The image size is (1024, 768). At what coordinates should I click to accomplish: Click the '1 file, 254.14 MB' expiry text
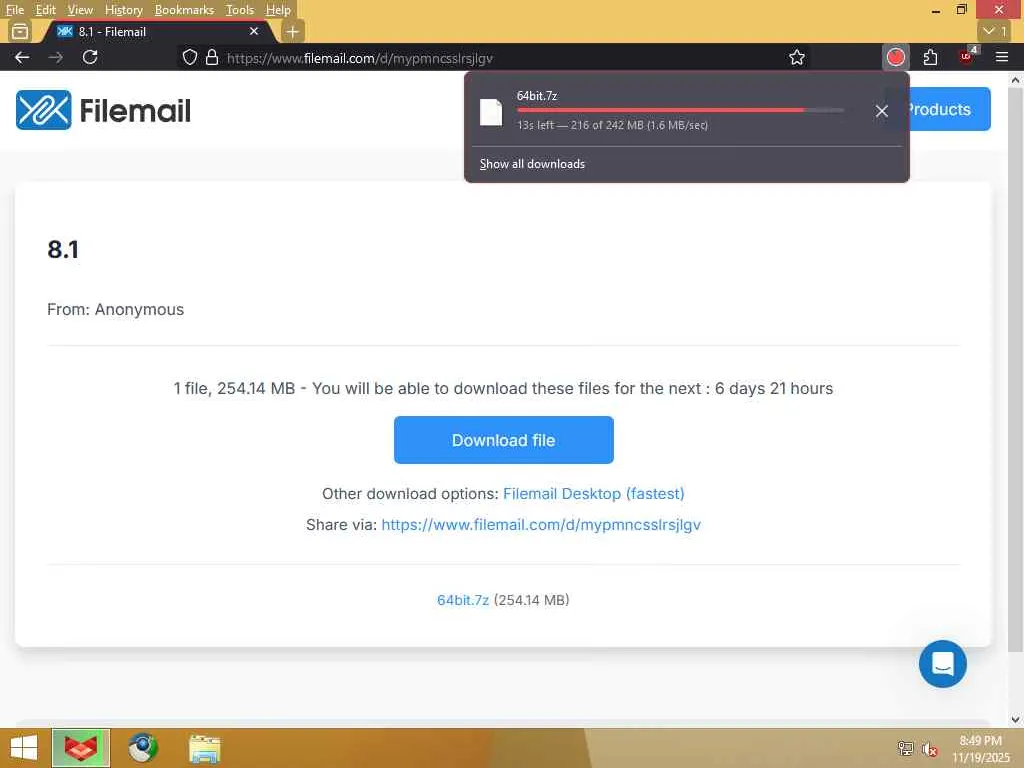click(x=503, y=389)
